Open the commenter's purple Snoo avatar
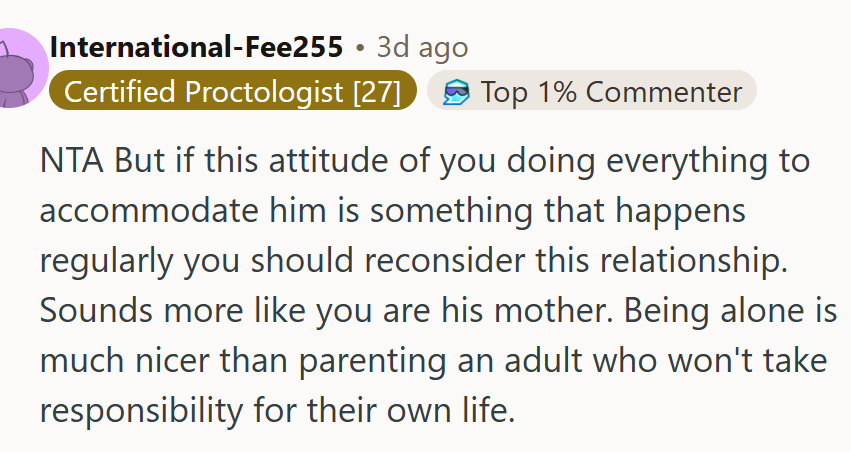This screenshot has width=851, height=452. [22, 68]
